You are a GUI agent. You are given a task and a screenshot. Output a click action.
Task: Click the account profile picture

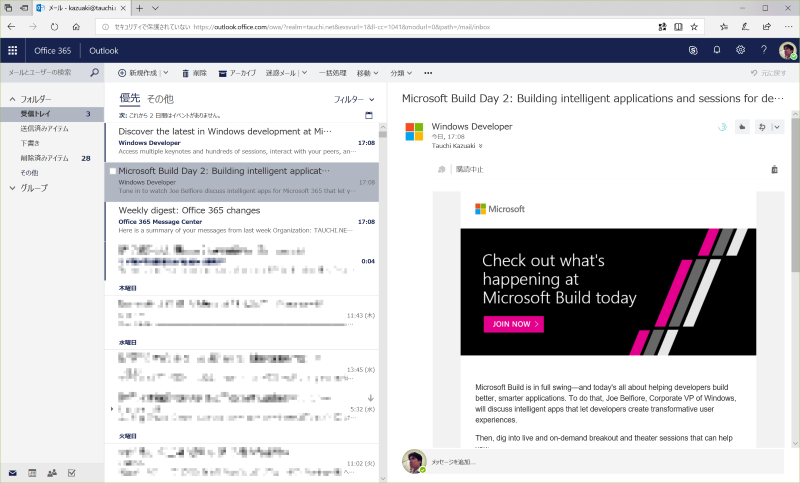788,50
